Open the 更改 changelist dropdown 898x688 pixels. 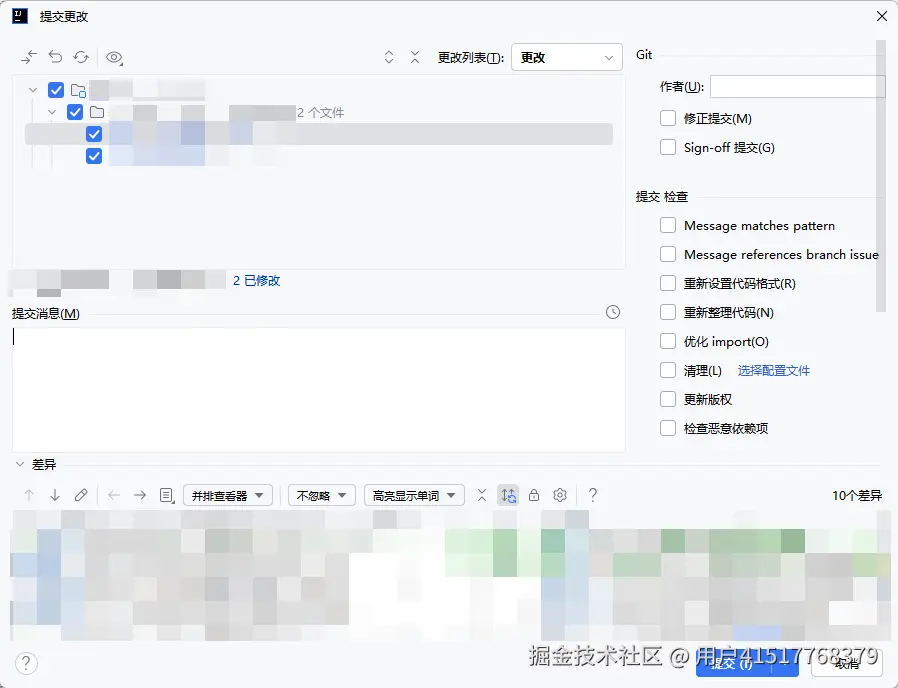567,57
